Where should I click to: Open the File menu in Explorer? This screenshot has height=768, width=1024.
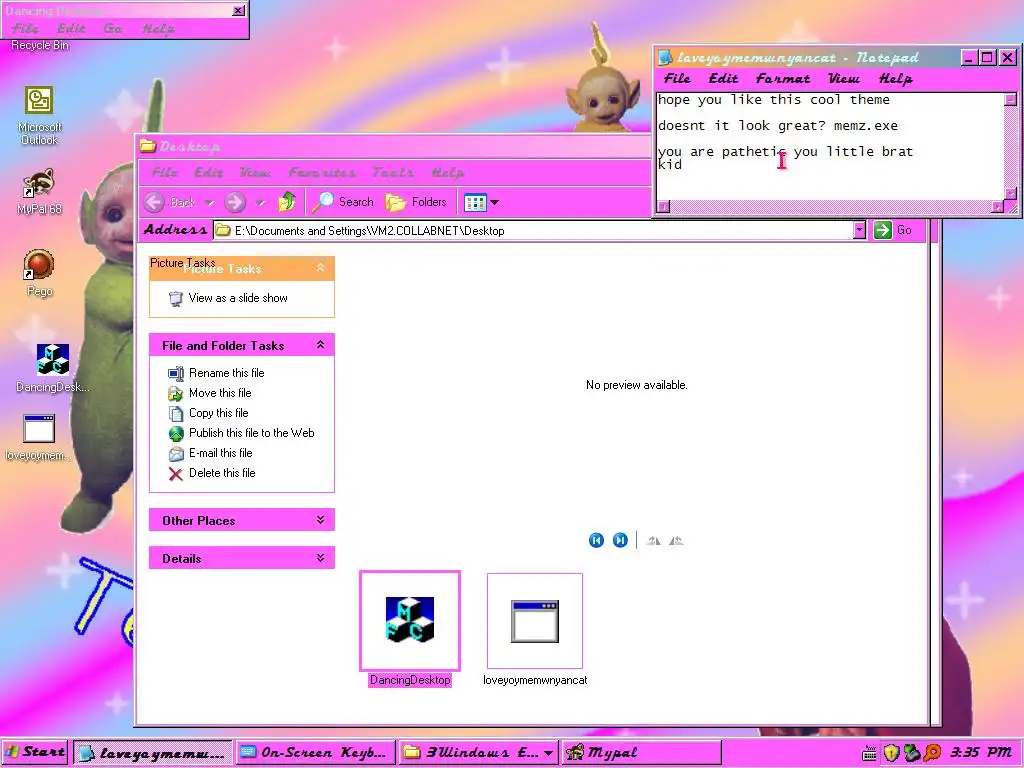coord(165,172)
